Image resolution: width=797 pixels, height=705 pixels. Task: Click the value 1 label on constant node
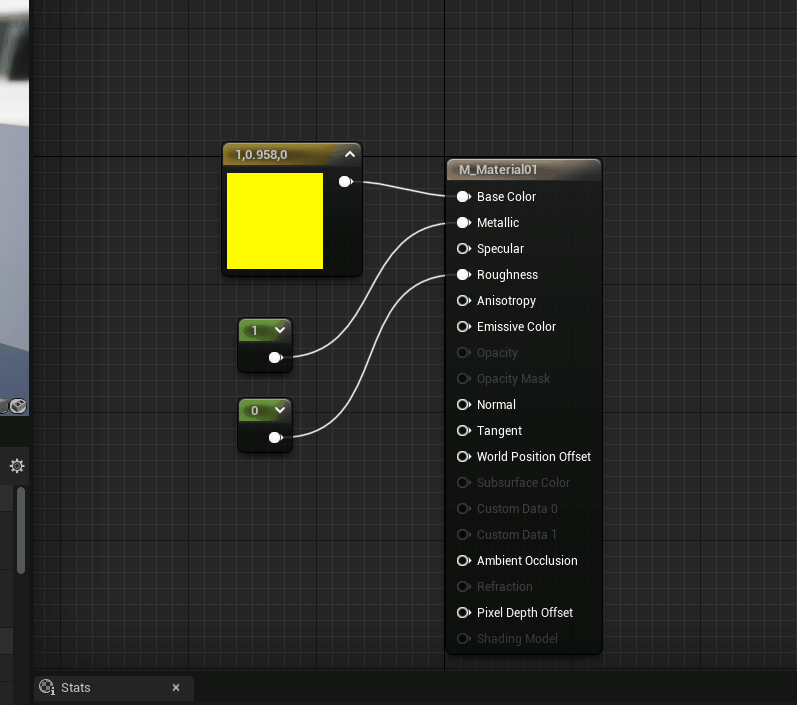[x=255, y=330]
